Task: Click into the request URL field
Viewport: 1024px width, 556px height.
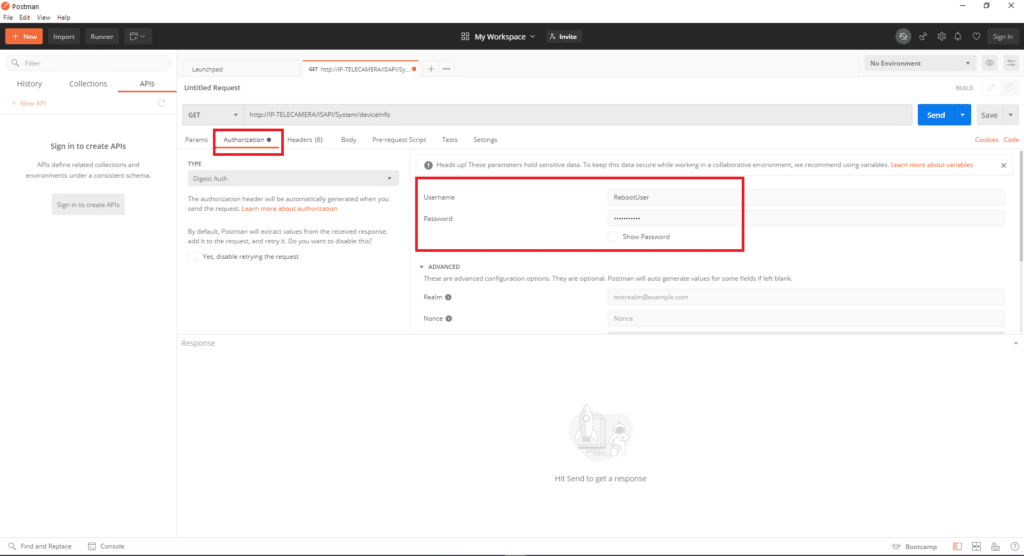Action: tap(578, 115)
